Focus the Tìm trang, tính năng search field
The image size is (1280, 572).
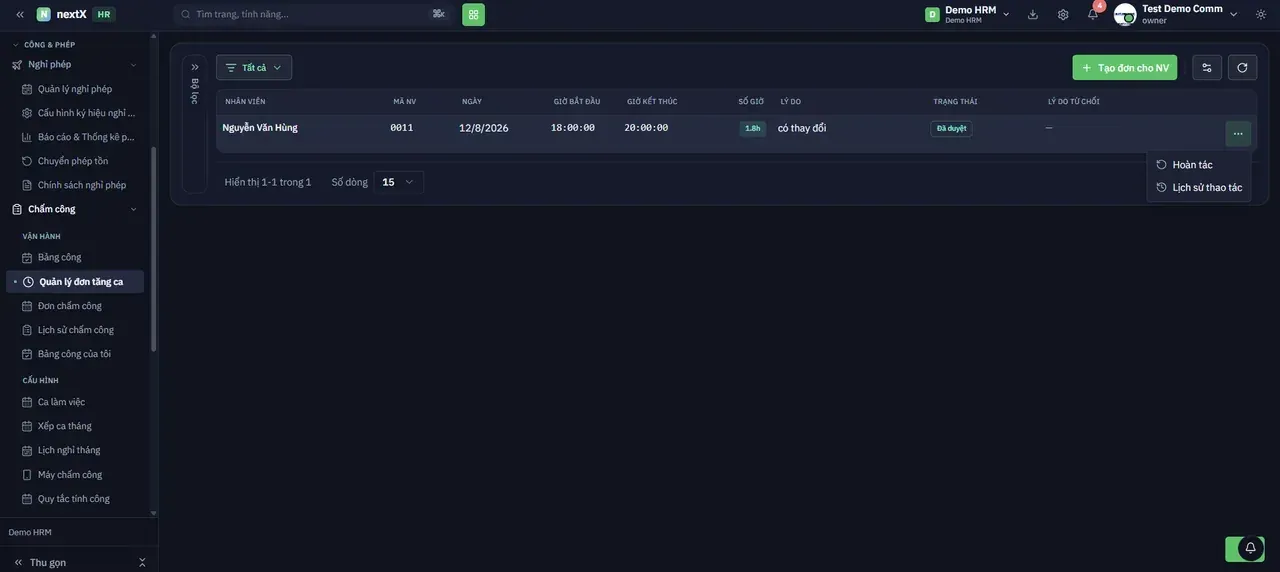coord(312,14)
